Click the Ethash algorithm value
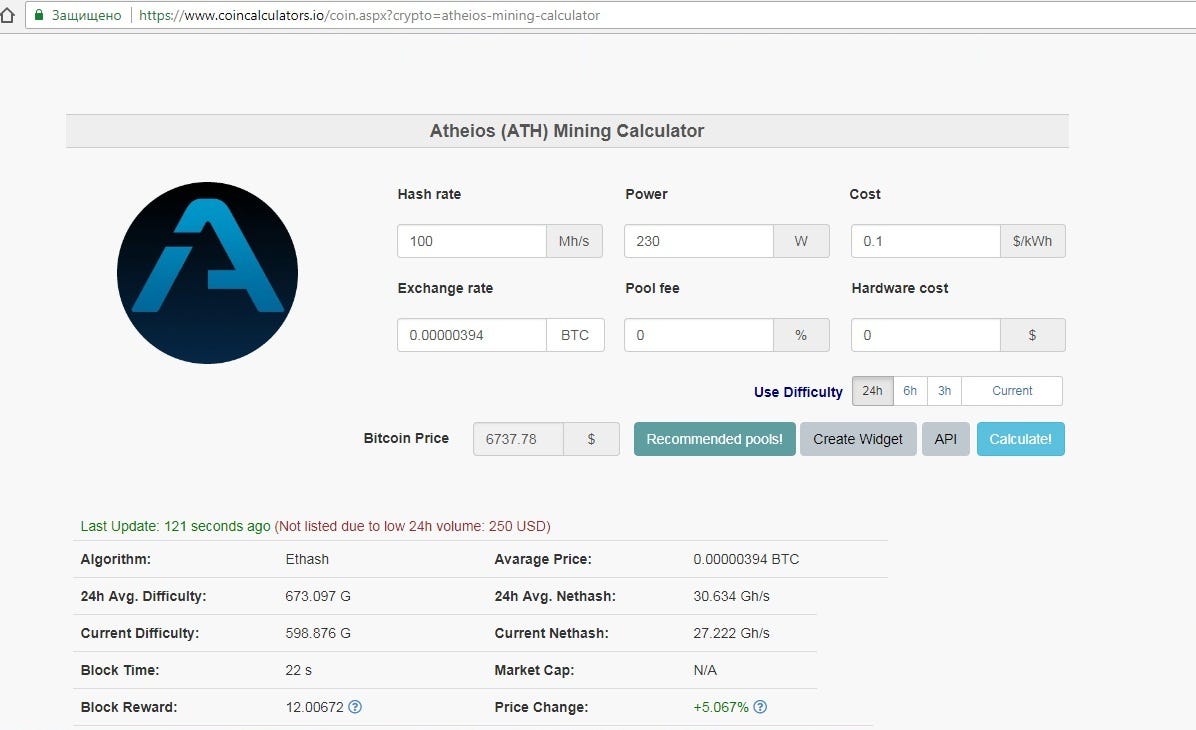This screenshot has width=1196, height=730. point(307,559)
